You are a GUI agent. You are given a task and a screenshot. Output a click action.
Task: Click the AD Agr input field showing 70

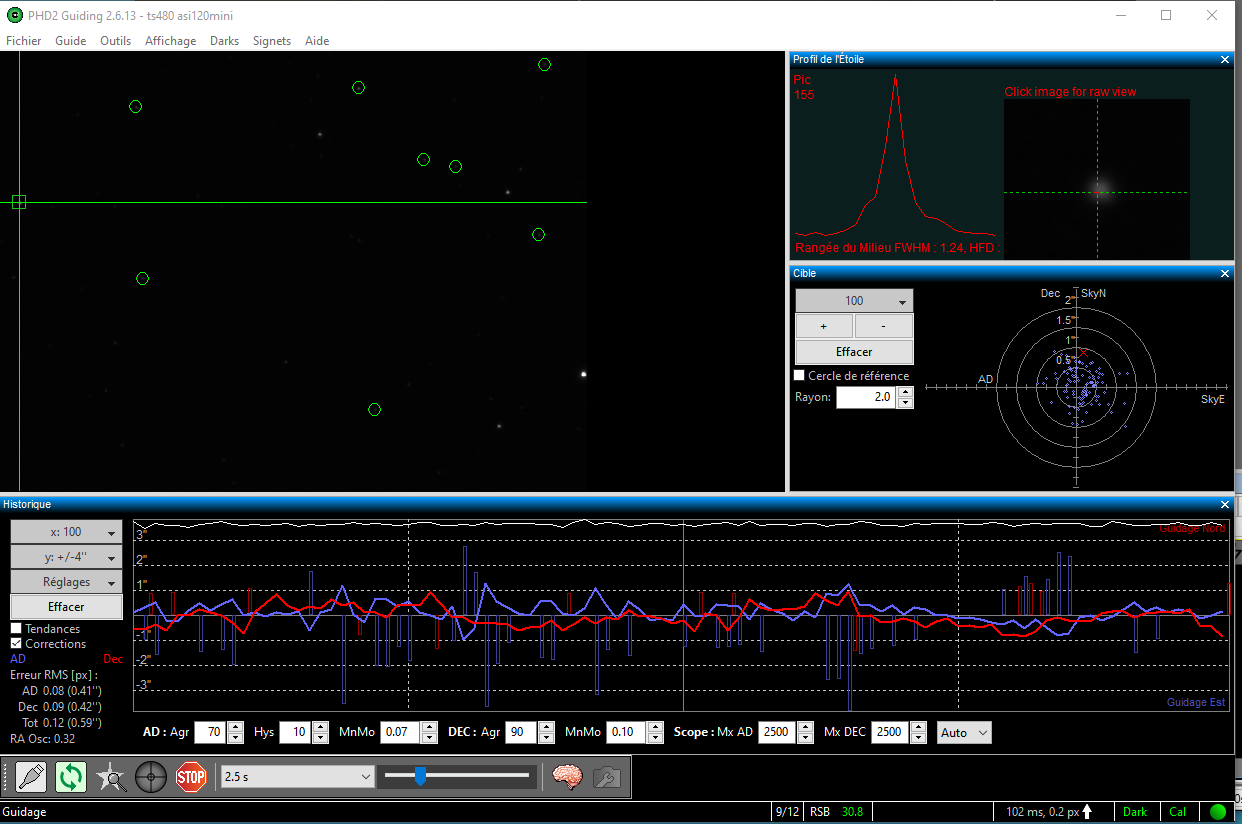(210, 733)
